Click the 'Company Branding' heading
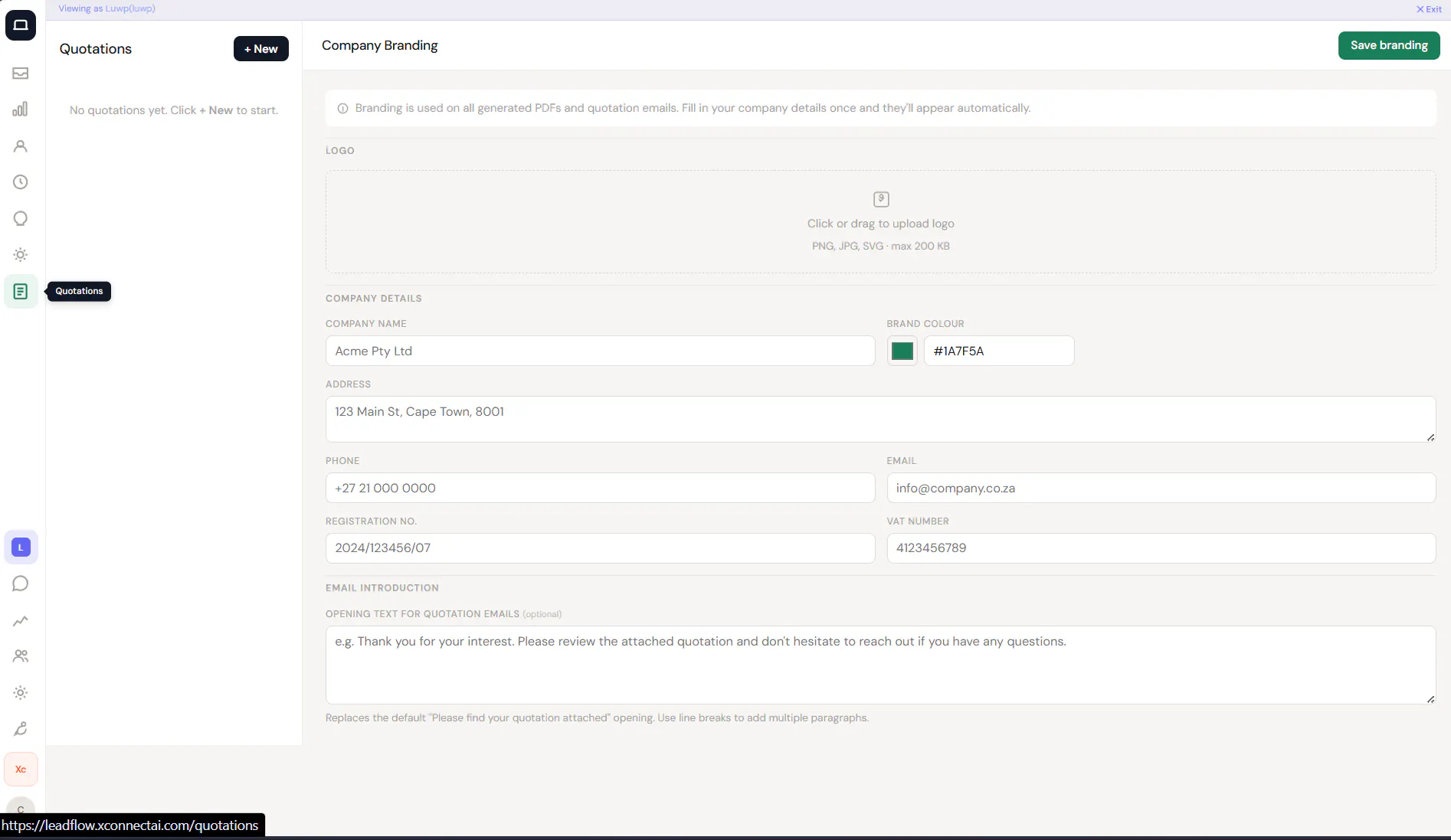The height and width of the screenshot is (840, 1451). click(x=380, y=45)
